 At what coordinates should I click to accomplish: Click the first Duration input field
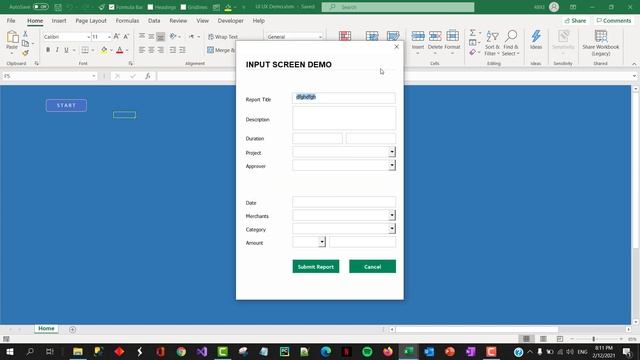(x=317, y=138)
